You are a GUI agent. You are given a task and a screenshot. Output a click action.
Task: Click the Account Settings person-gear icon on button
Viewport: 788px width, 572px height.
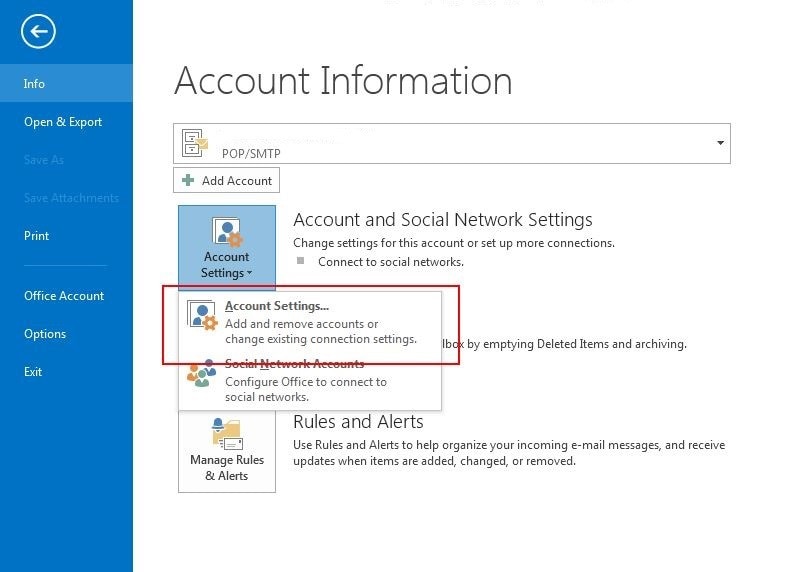coord(227,232)
